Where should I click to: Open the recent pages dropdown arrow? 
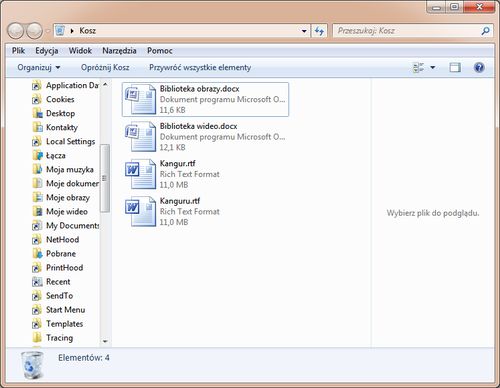(x=47, y=31)
